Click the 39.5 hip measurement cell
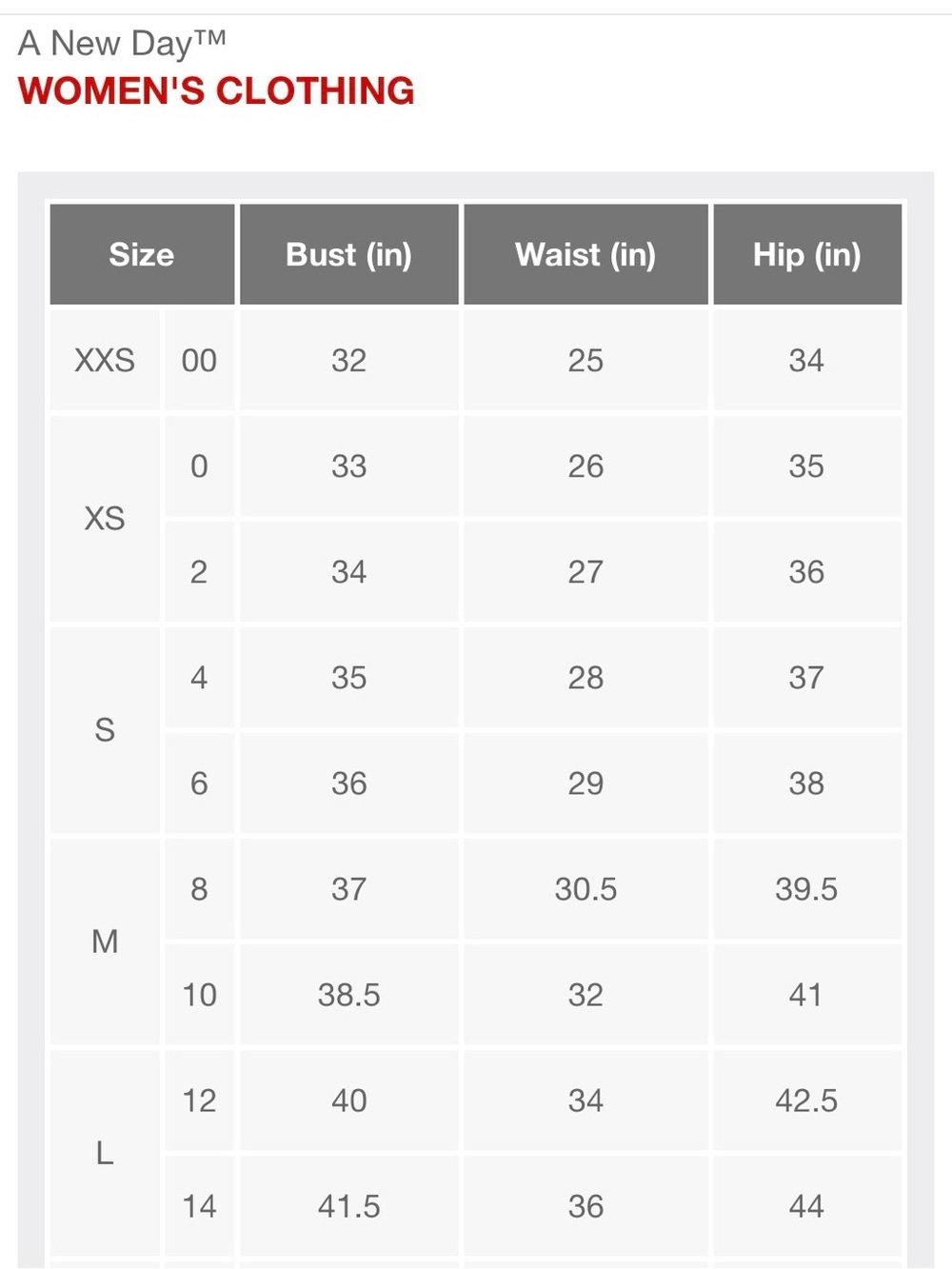952x1269 pixels. [x=807, y=889]
